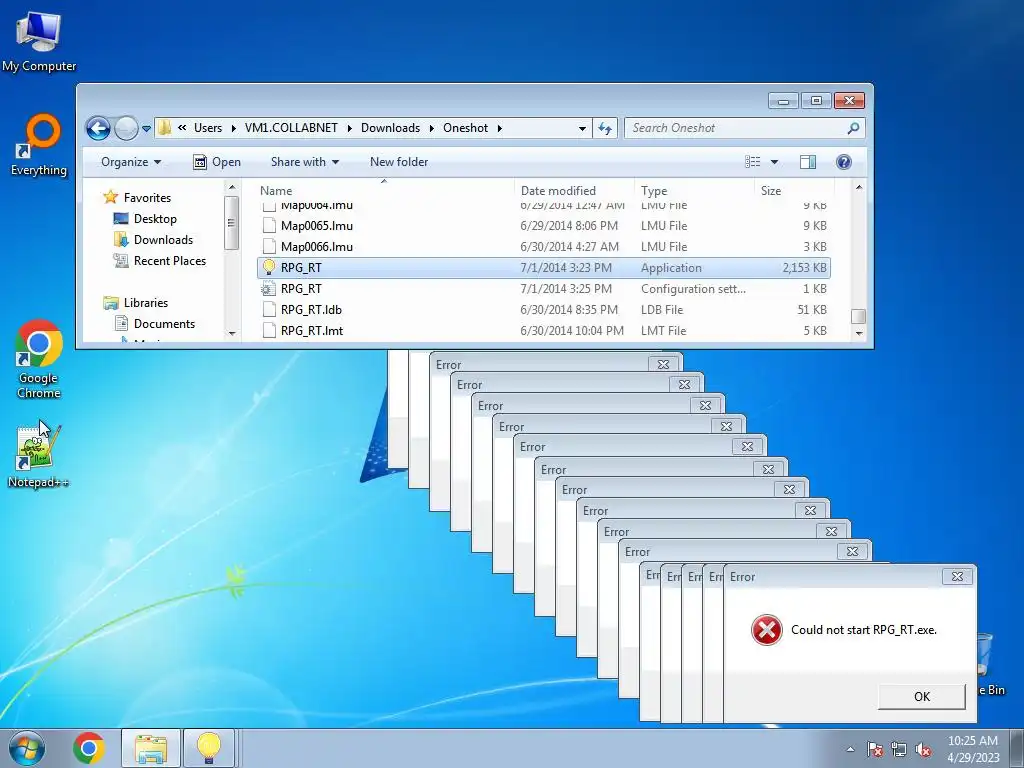Image resolution: width=1024 pixels, height=768 pixels.
Task: Select Oneshot in address breadcrumb
Action: click(x=466, y=128)
